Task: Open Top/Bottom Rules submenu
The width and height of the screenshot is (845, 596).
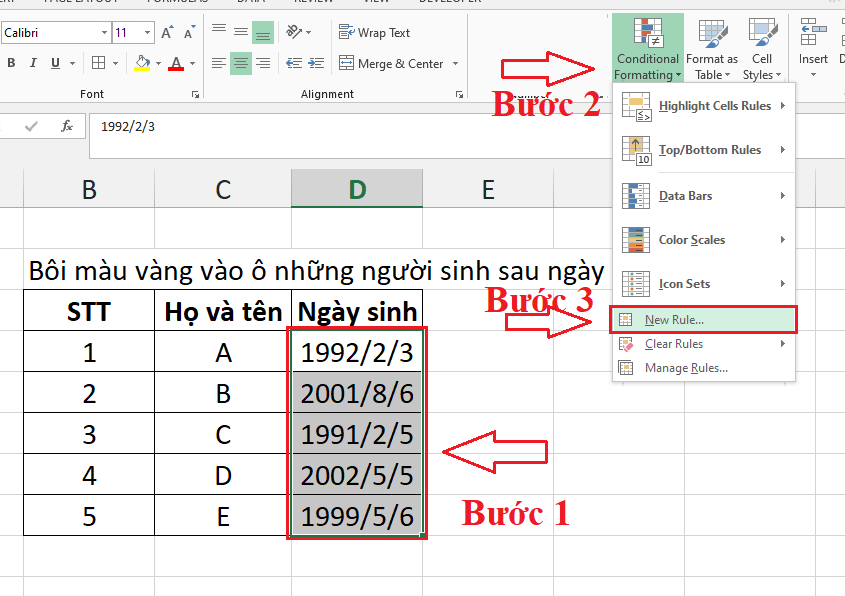Action: tap(704, 150)
